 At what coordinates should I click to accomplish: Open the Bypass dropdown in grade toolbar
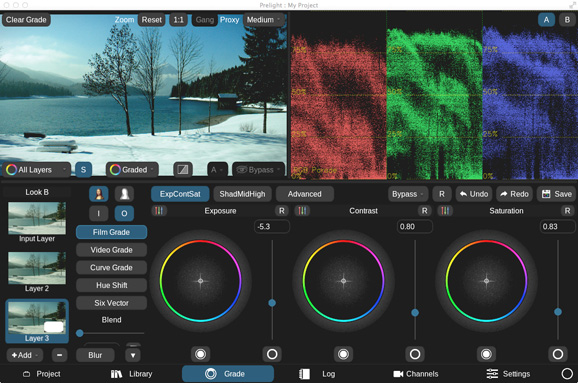point(408,194)
